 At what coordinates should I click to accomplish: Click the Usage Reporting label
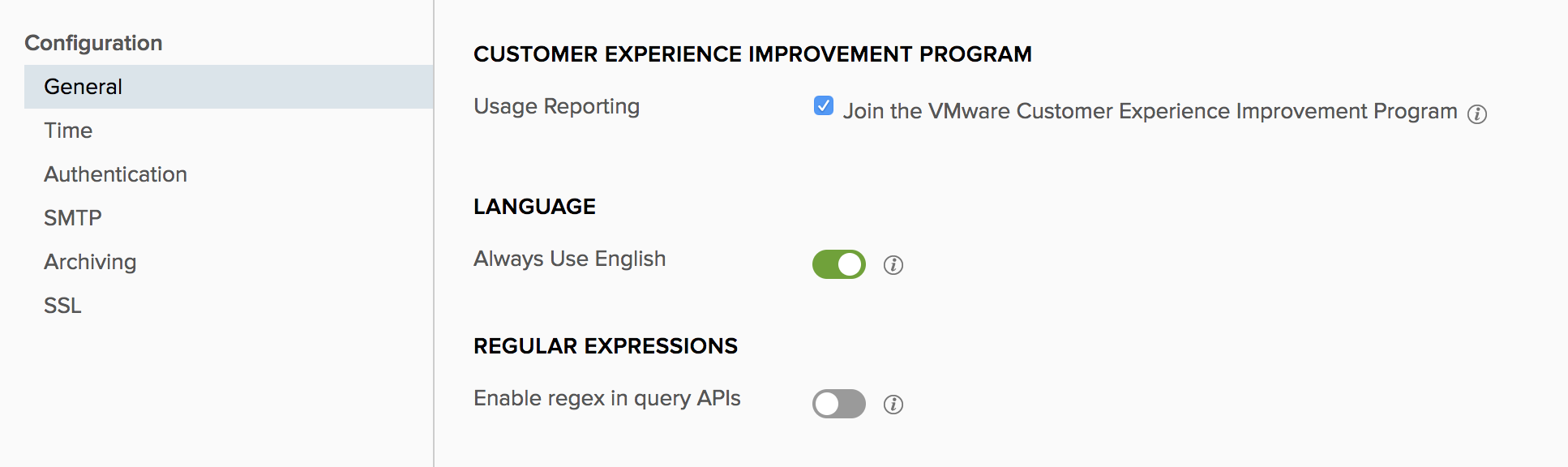pos(556,106)
